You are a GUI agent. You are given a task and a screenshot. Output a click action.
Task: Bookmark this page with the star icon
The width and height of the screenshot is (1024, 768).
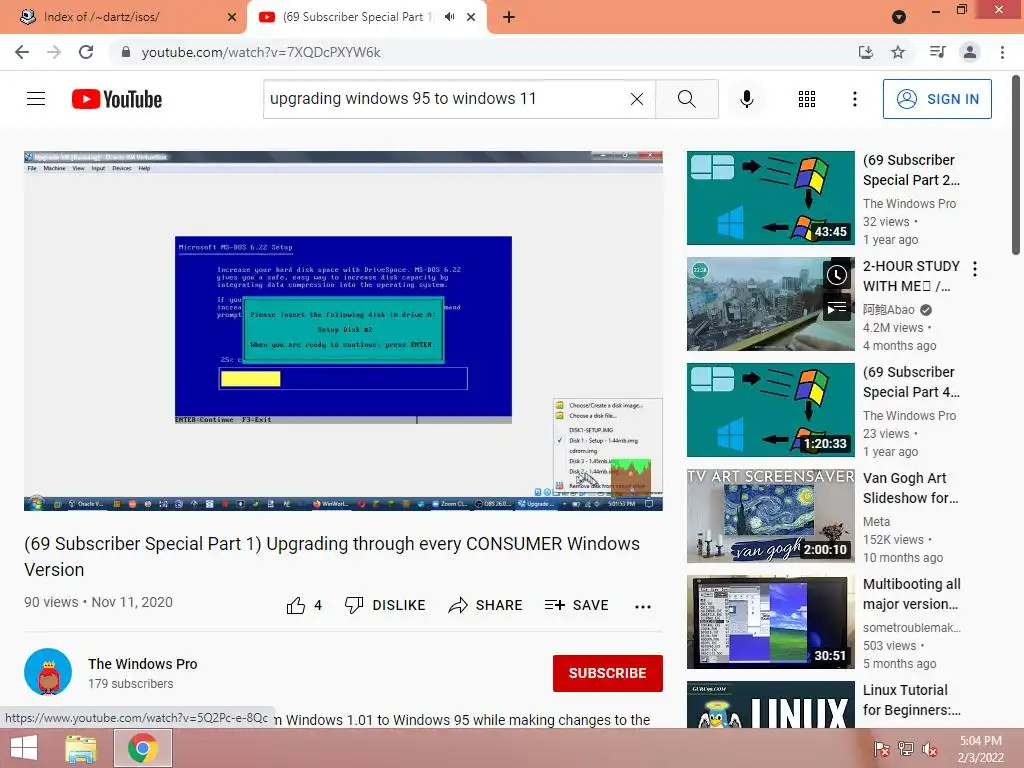[898, 52]
